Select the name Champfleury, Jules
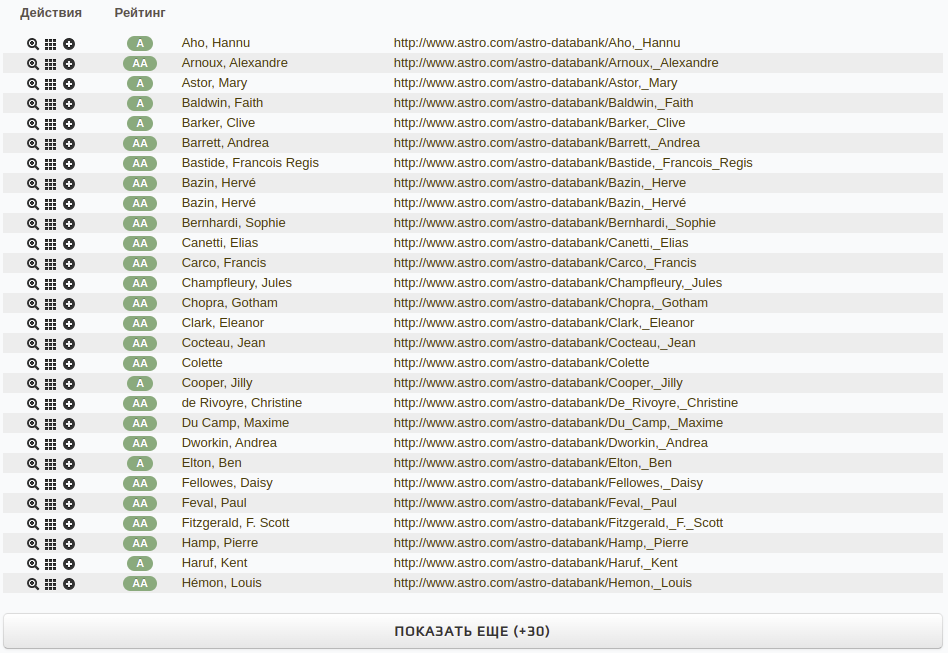This screenshot has height=653, width=948. point(236,282)
